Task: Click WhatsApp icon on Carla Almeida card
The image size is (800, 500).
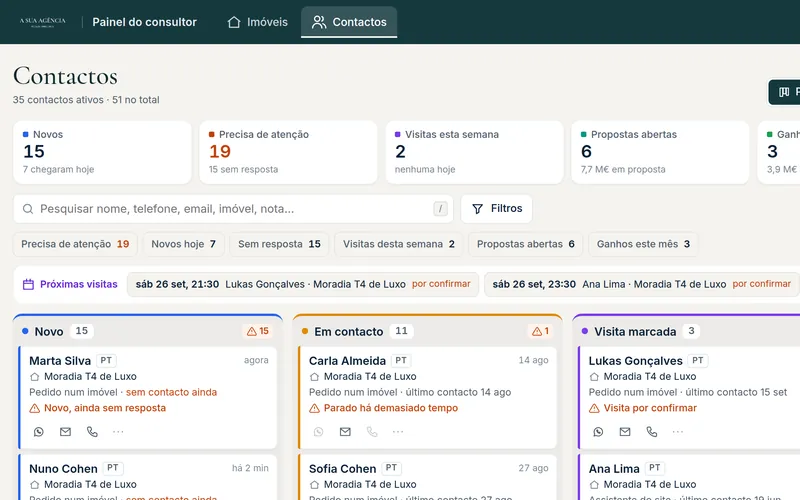Action: (x=318, y=432)
